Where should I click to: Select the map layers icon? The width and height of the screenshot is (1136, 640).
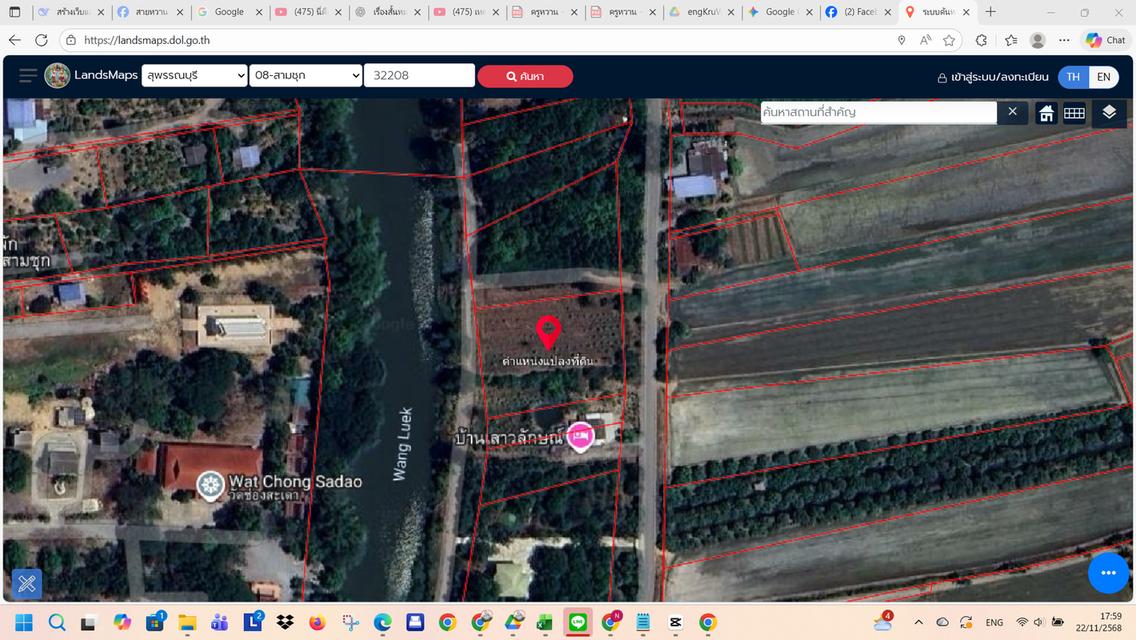1108,112
